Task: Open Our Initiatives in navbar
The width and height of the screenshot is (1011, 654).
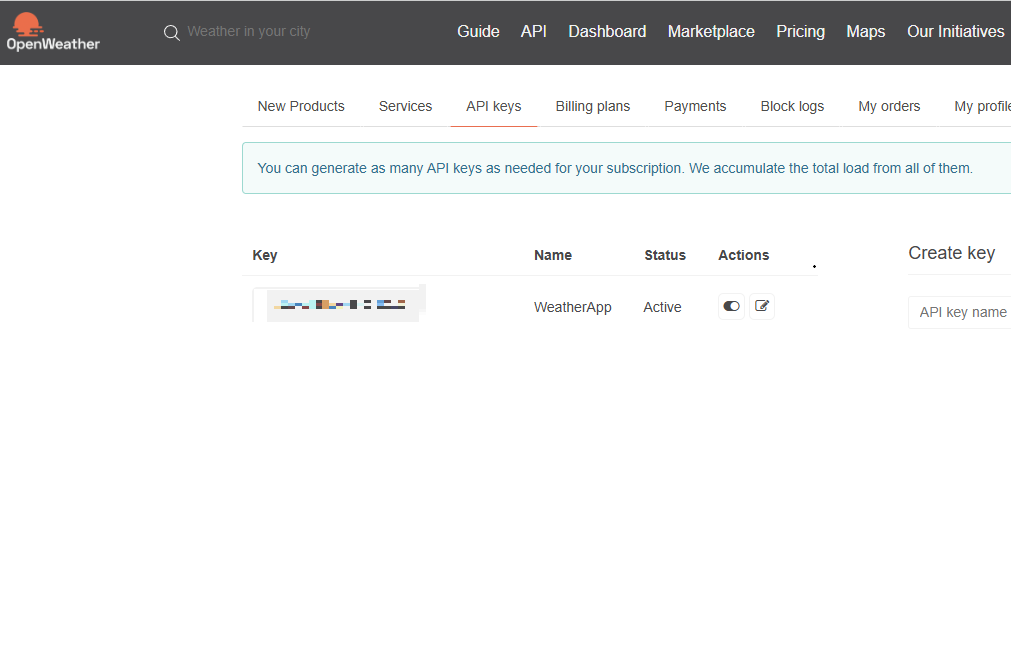Action: point(955,32)
